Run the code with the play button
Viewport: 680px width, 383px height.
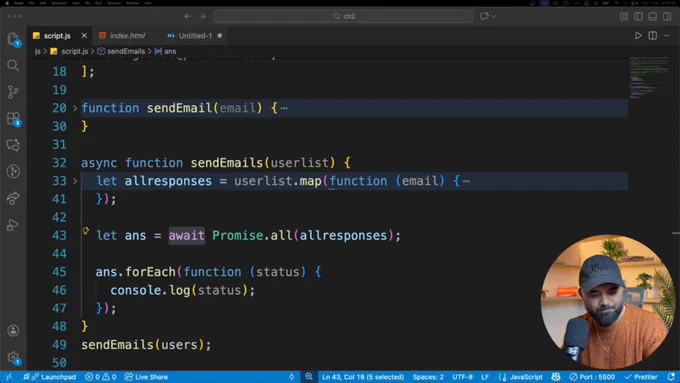(638, 36)
